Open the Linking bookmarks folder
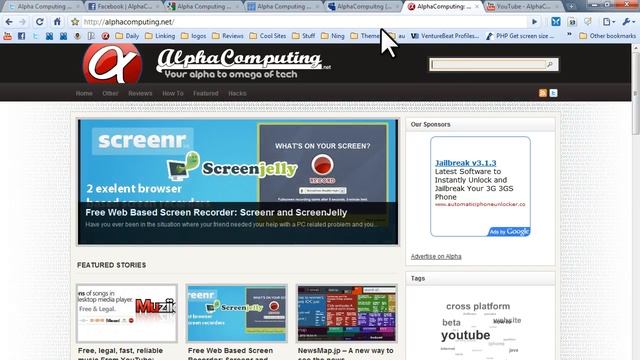The image size is (640, 360). (160, 36)
